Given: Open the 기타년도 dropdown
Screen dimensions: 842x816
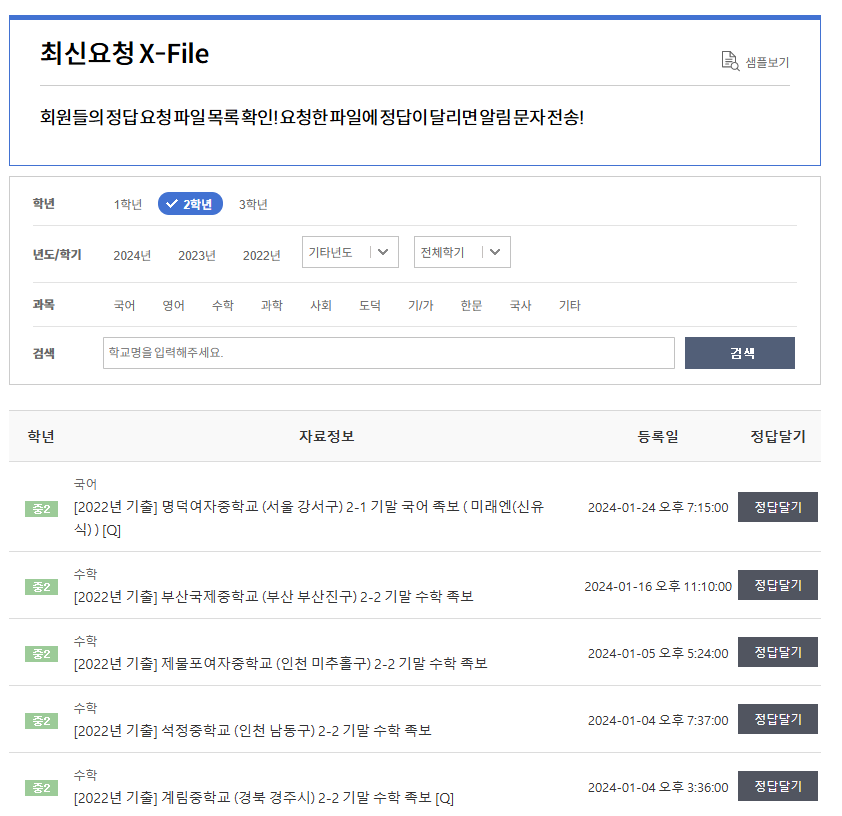Looking at the screenshot, I should 349,251.
